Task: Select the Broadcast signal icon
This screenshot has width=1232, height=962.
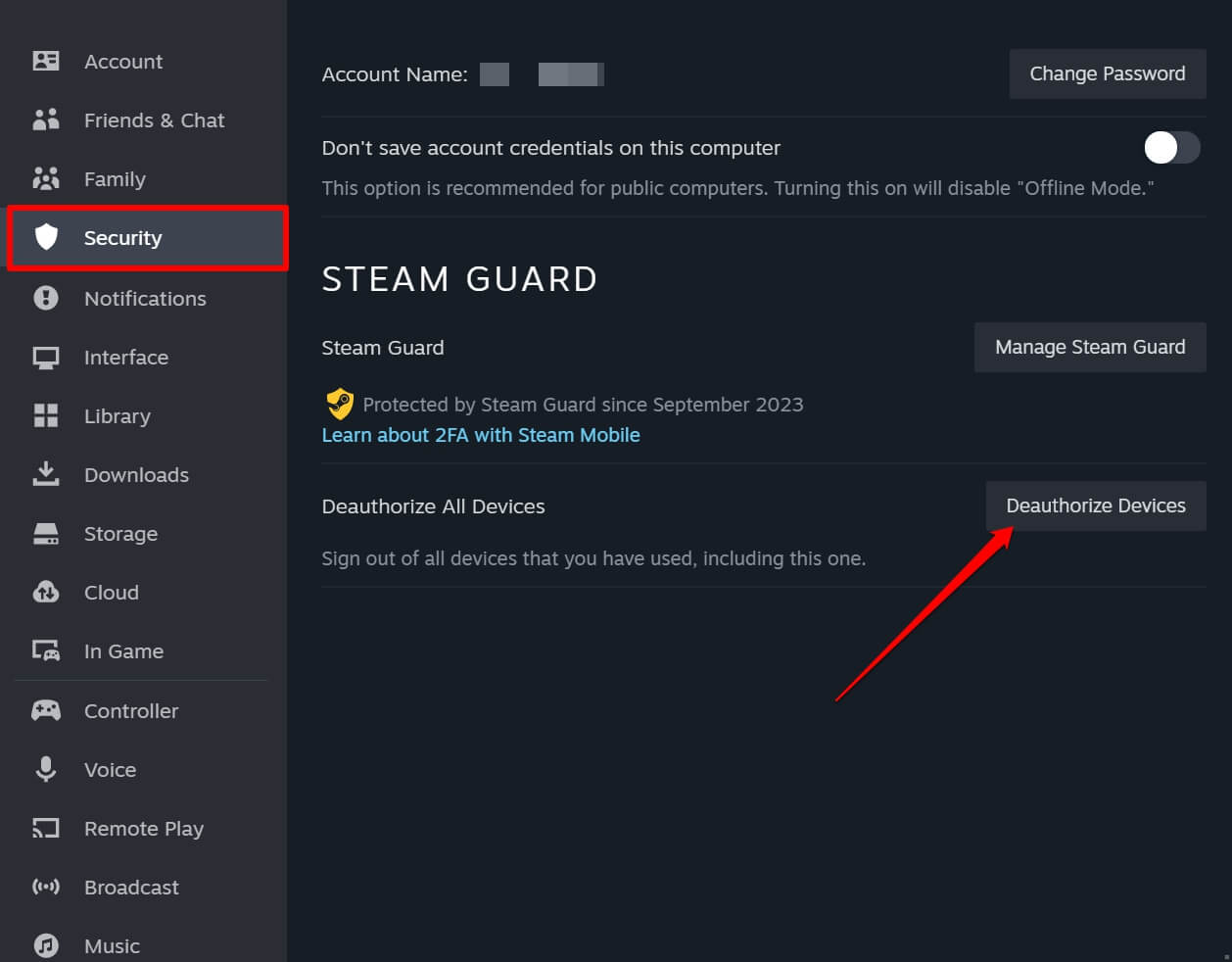Action: pyautogui.click(x=45, y=887)
